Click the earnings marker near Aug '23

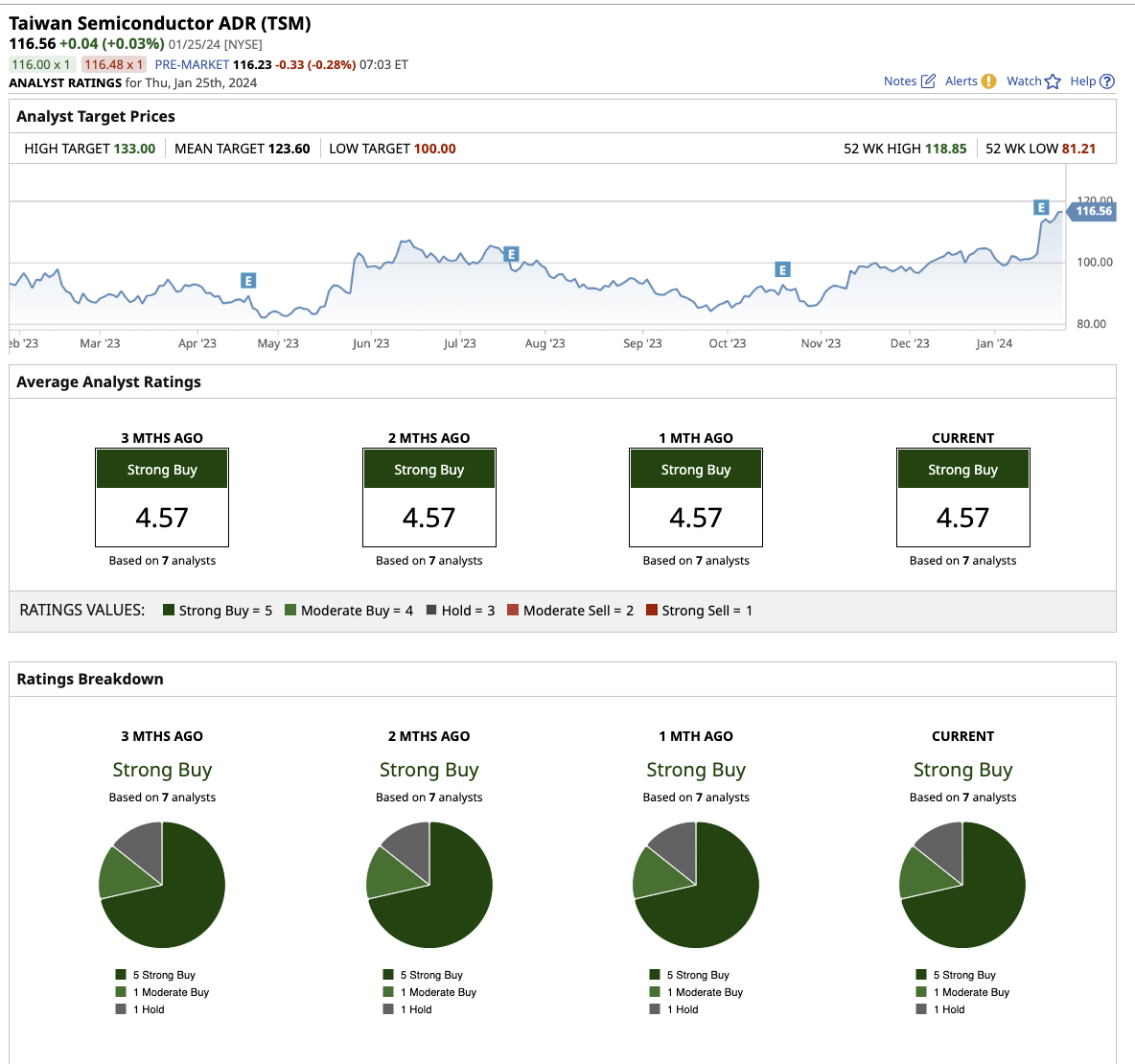coord(511,254)
